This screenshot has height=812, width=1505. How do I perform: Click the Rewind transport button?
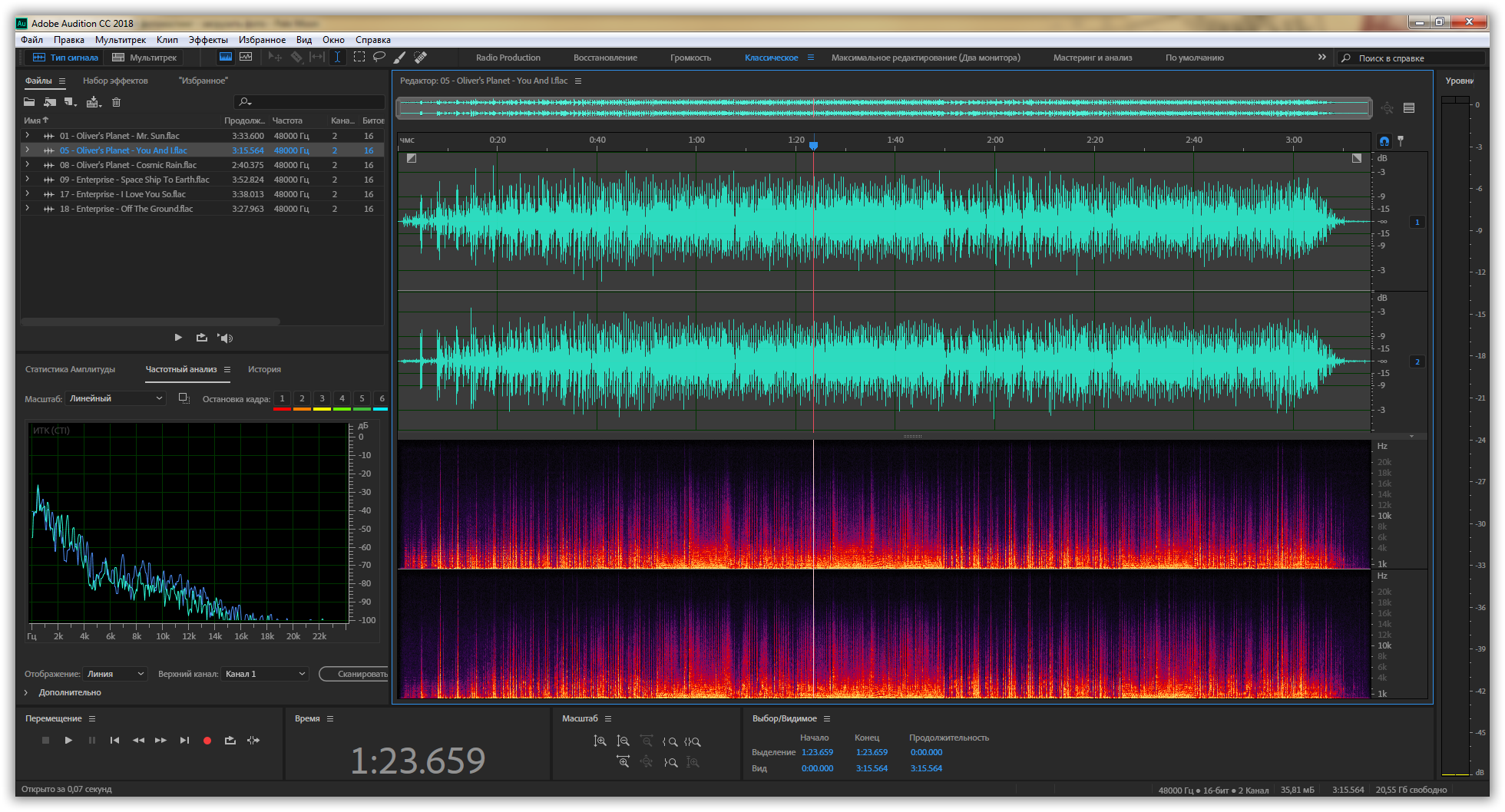click(x=138, y=741)
